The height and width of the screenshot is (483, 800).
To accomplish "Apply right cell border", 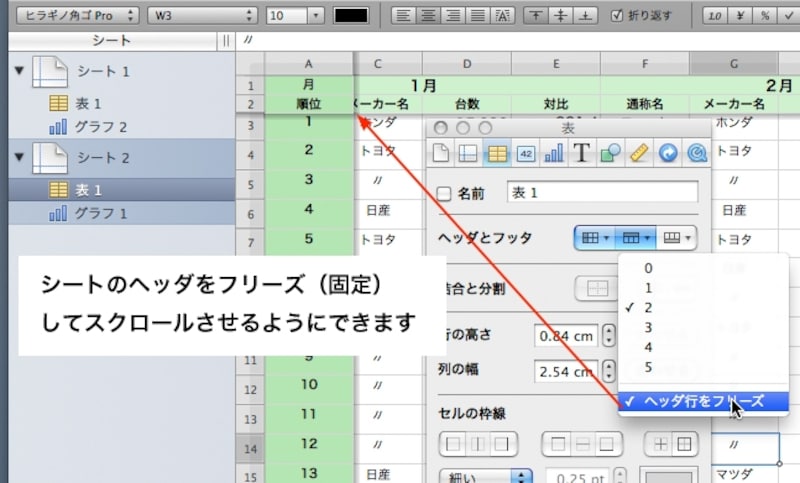I will (503, 444).
